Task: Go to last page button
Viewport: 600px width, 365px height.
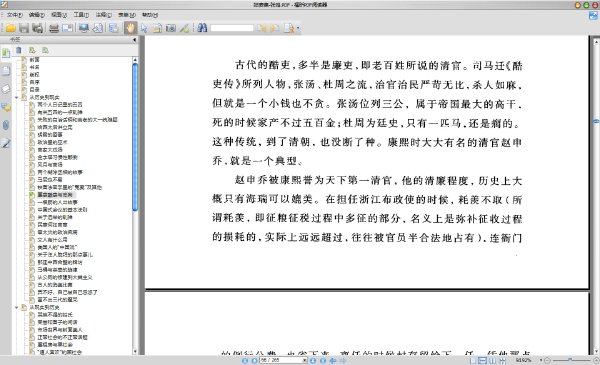Action: click(x=323, y=360)
